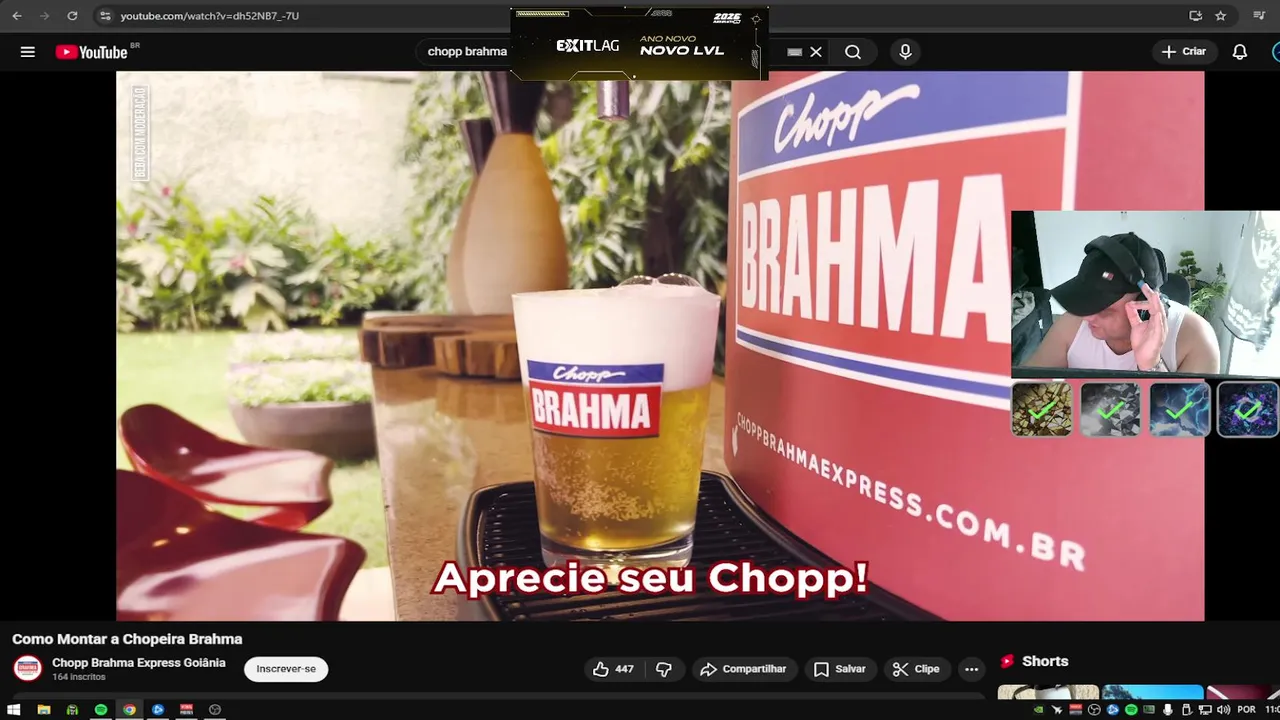This screenshot has height=720, width=1280.
Task: Go to YouTube home via logo
Action: (x=91, y=52)
